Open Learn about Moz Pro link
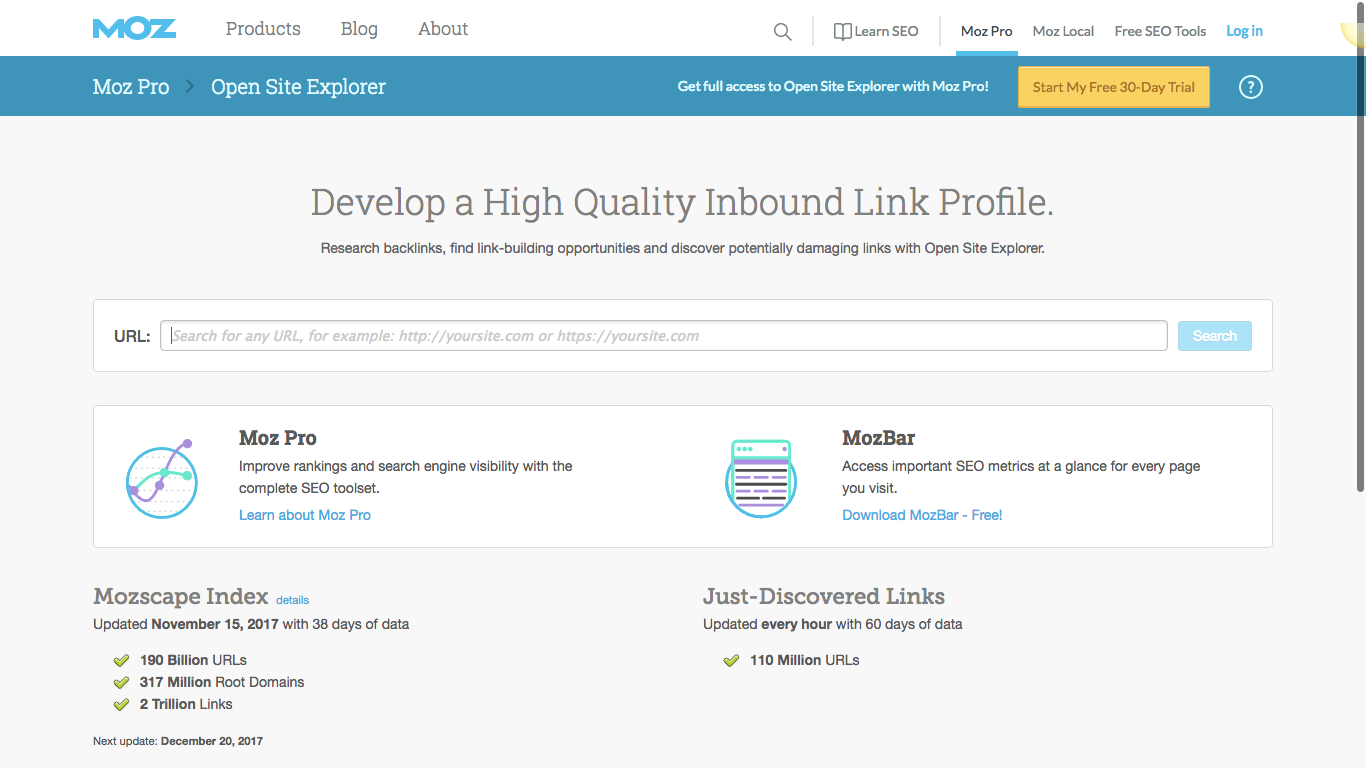Viewport: 1366px width, 768px height. click(x=305, y=515)
